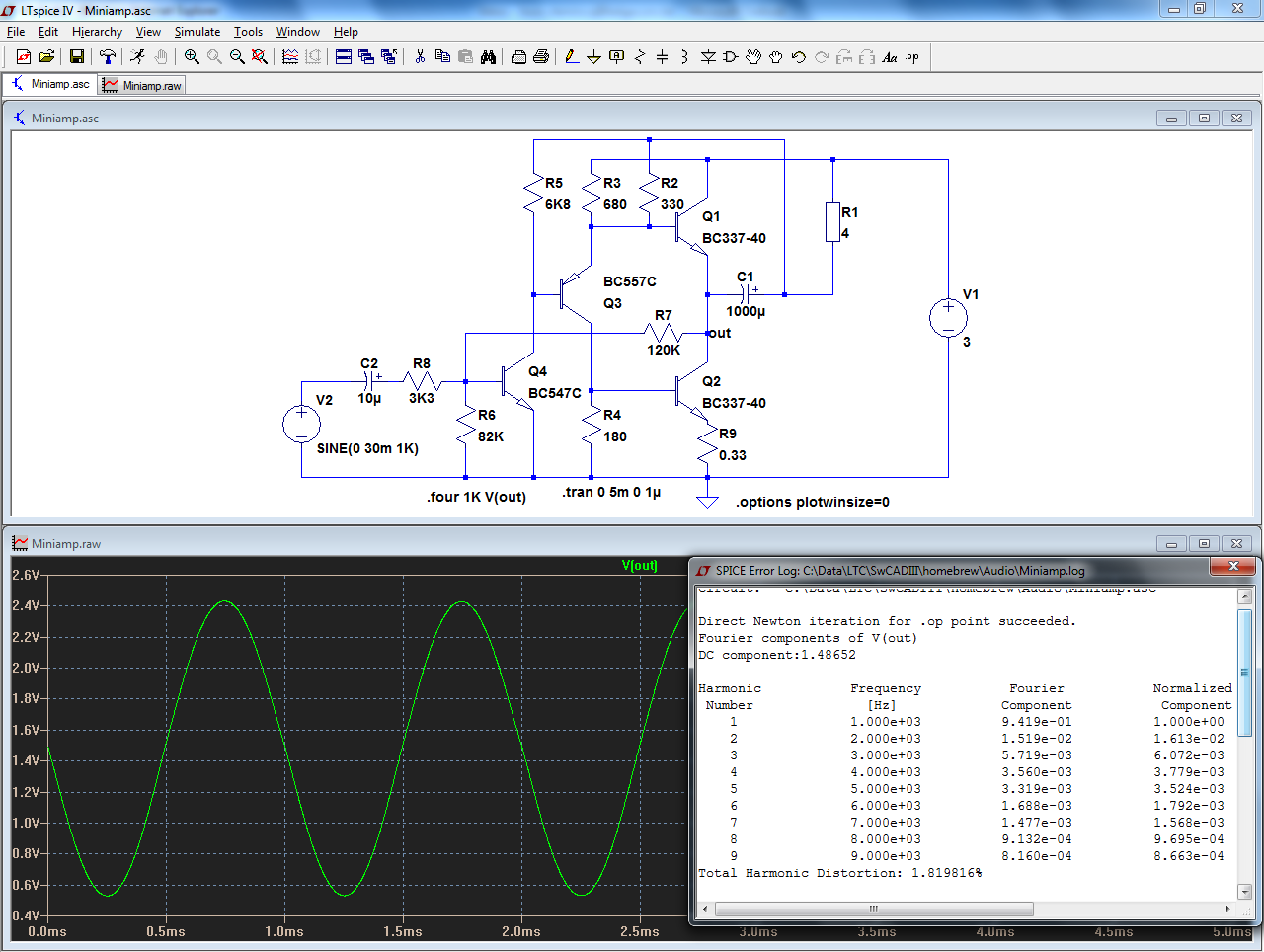
Task: Click the Close All Windows toolbar icon
Action: tap(389, 57)
